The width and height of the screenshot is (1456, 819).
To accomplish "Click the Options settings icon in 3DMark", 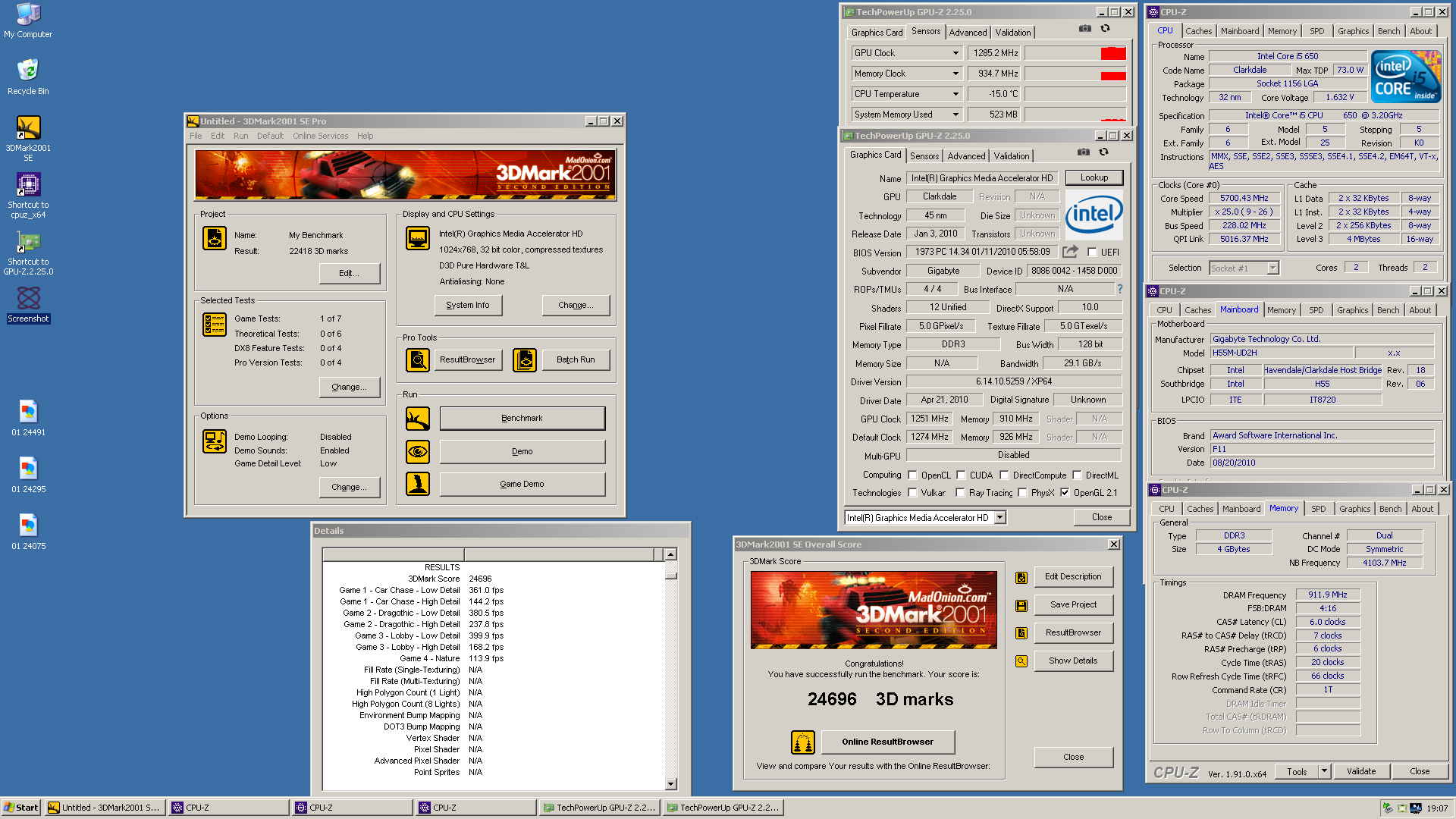I will [215, 441].
